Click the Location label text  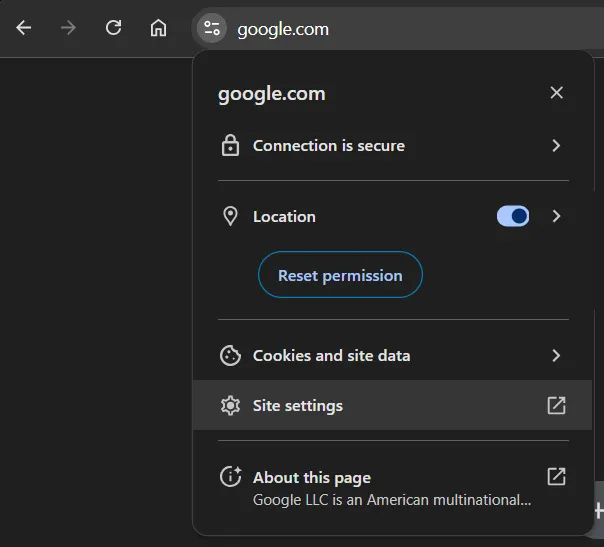coord(284,216)
